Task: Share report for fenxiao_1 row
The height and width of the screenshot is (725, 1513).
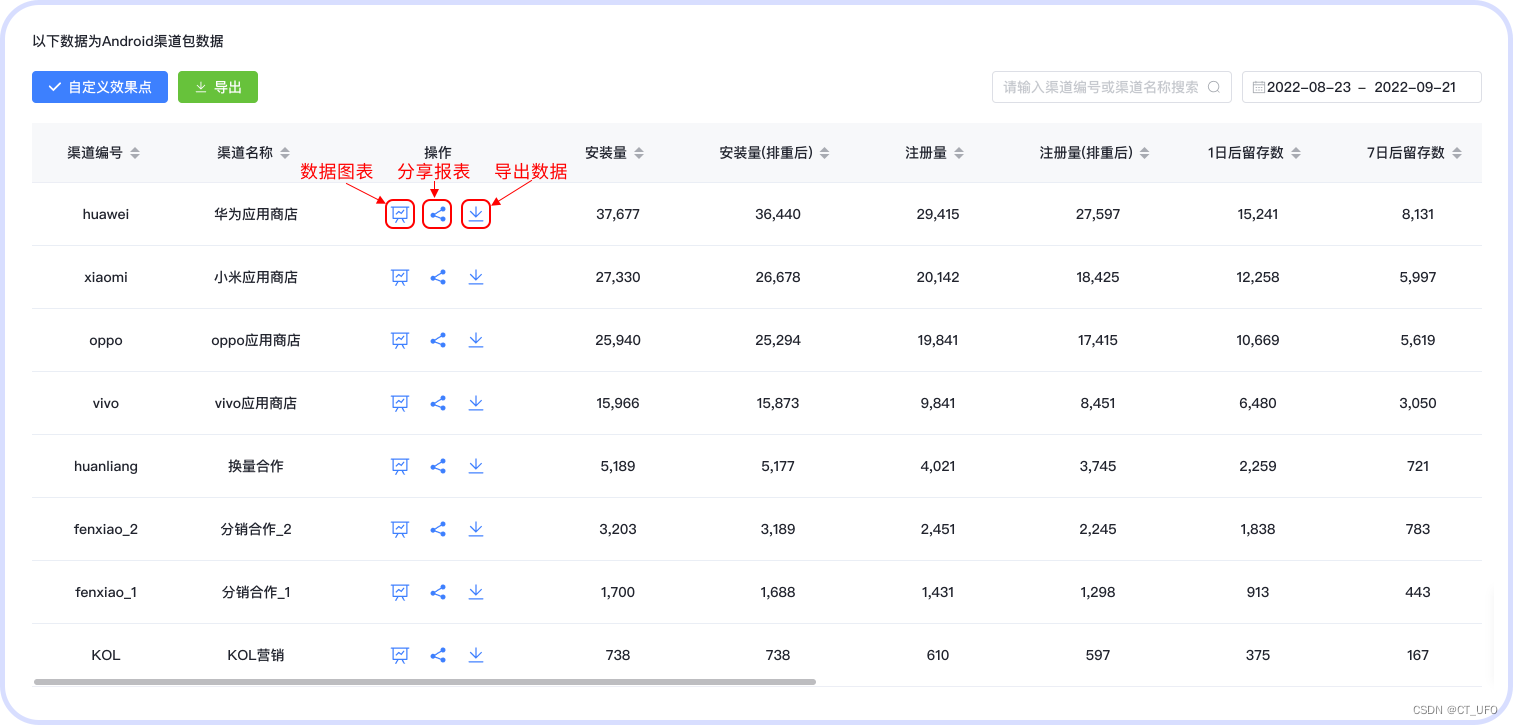Action: (x=438, y=592)
